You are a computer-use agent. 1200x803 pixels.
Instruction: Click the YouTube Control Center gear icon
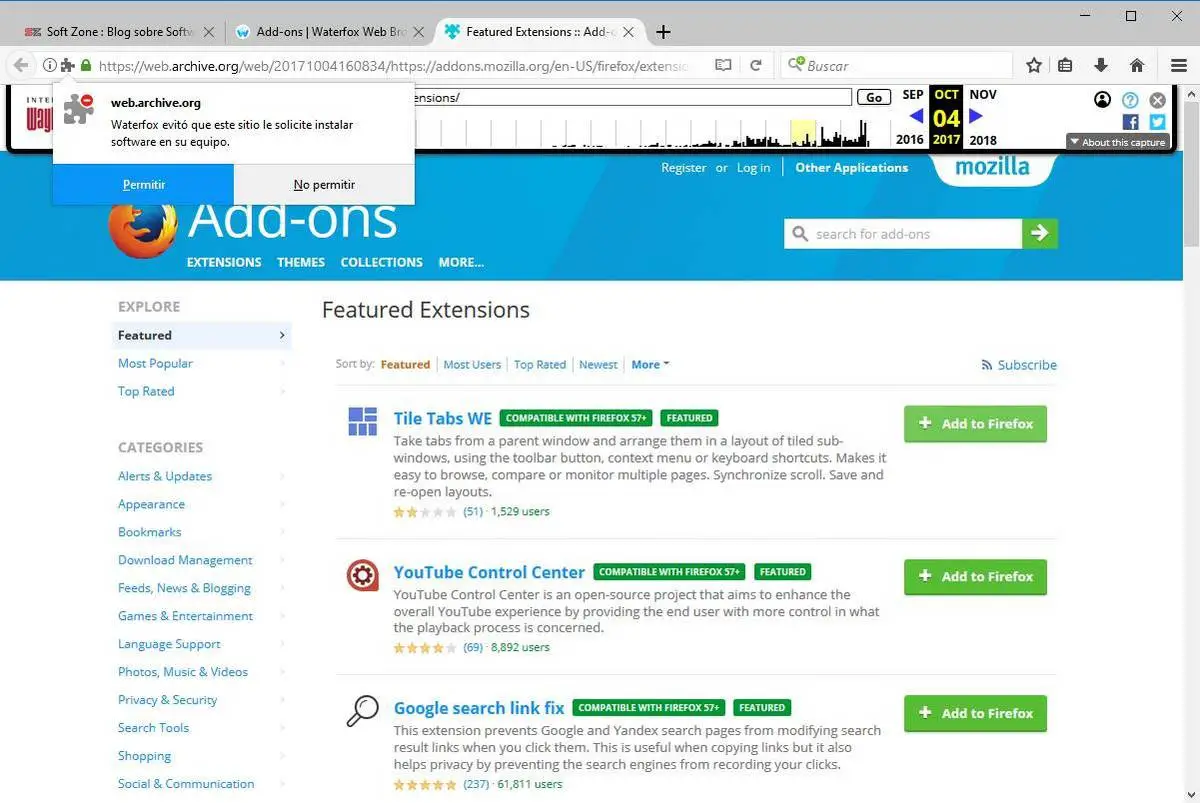362,575
